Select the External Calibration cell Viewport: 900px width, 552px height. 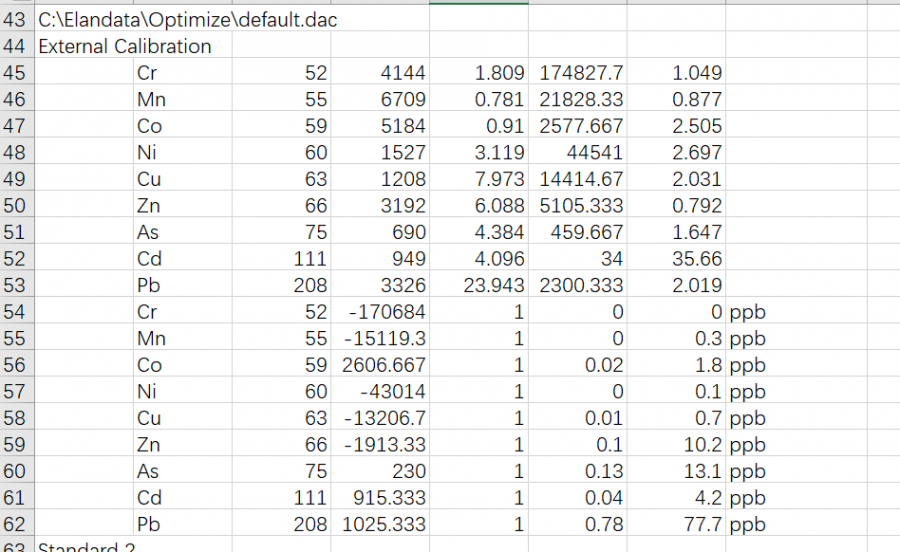click(125, 46)
